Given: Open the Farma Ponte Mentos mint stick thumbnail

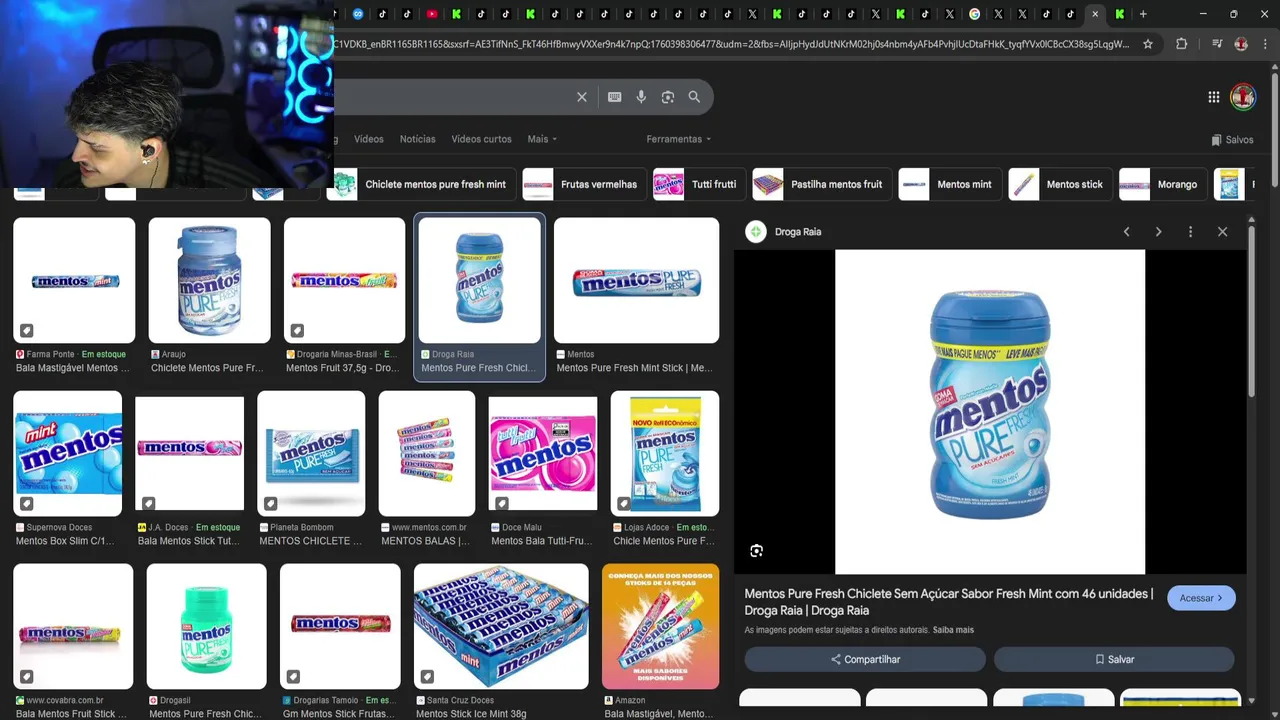Looking at the screenshot, I should click(x=74, y=281).
